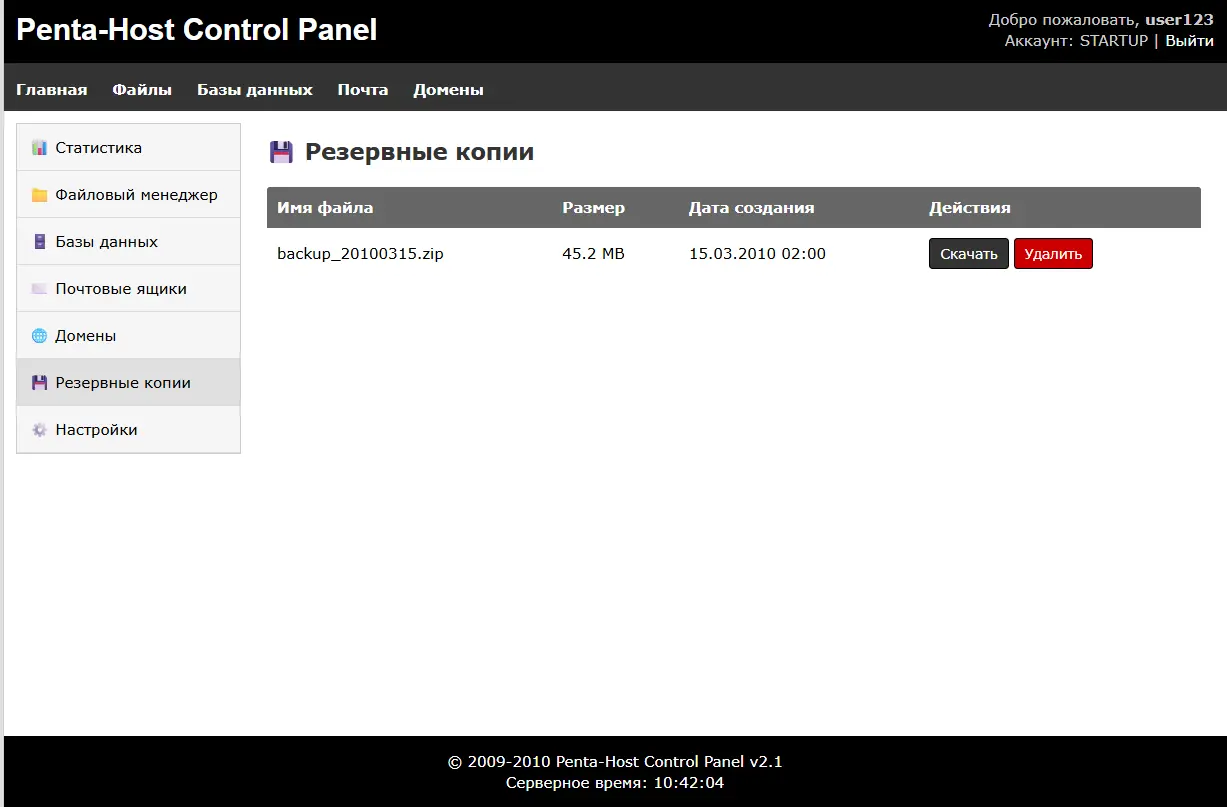Click the Статистика bar chart icon
Viewport: 1227px width, 807px height.
tap(39, 148)
